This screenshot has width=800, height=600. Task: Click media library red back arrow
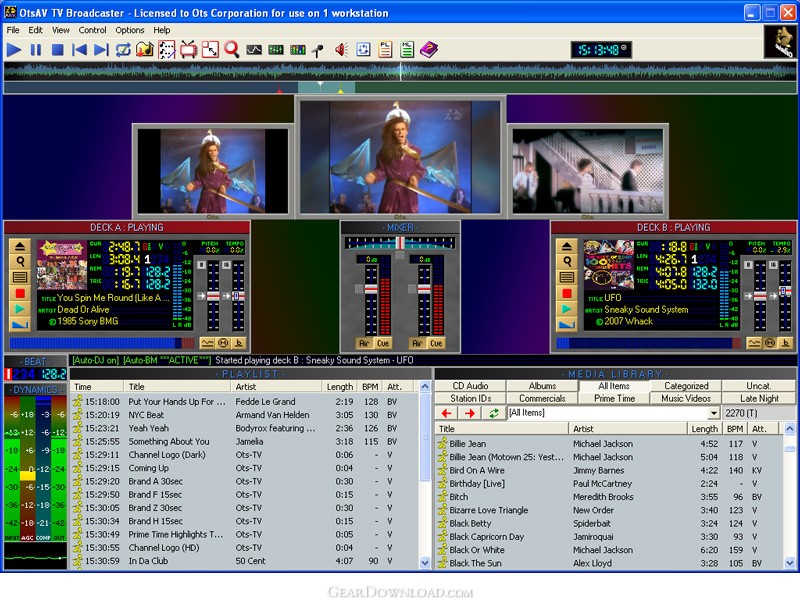(447, 413)
